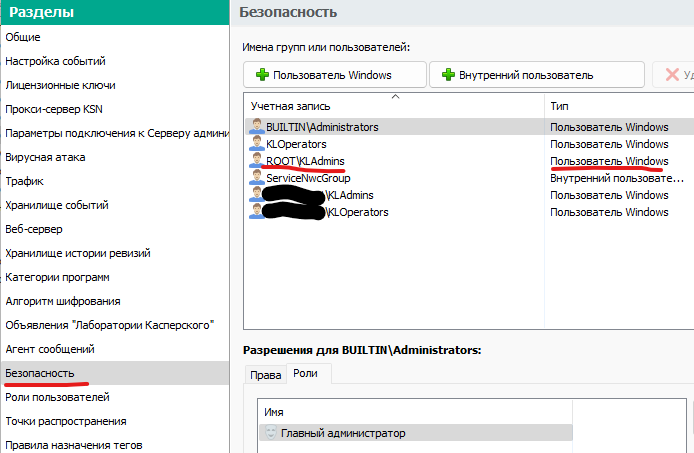Add a Внутренний пользователь account

point(536,74)
